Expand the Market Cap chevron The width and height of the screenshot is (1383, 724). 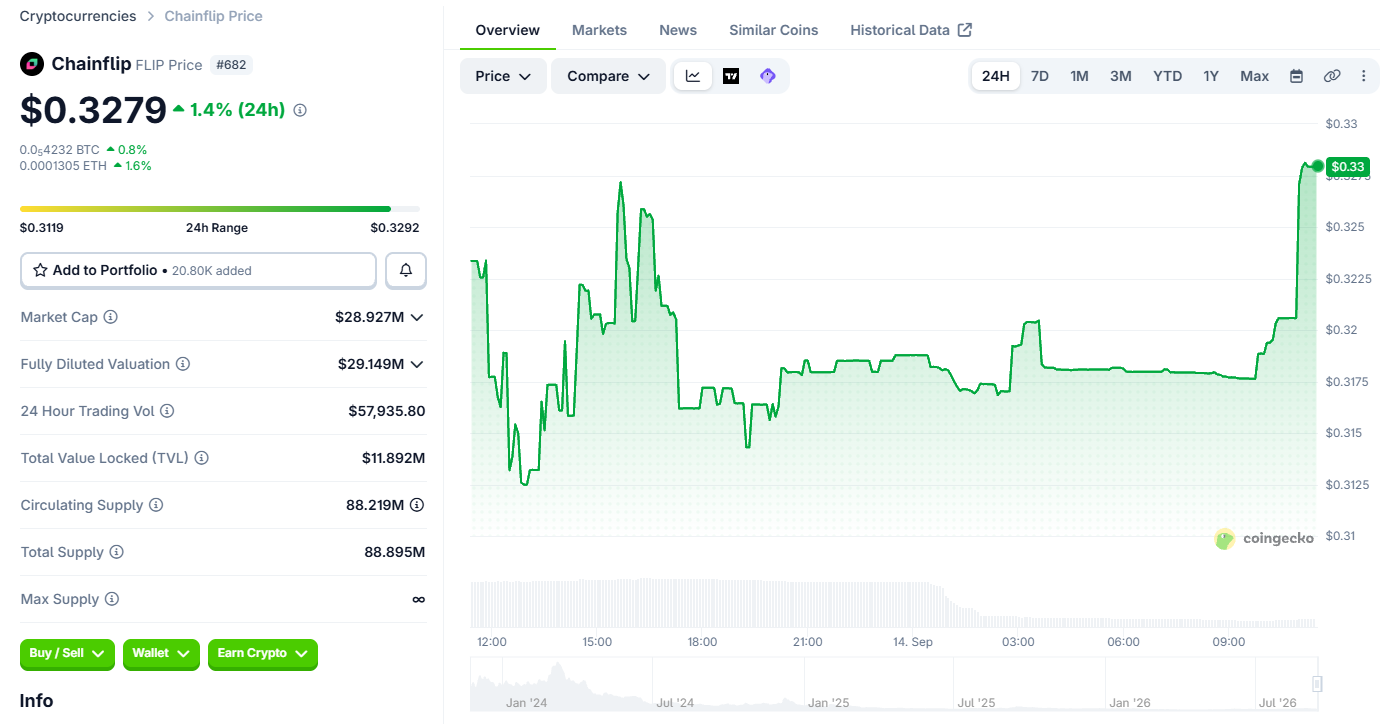tap(417, 317)
